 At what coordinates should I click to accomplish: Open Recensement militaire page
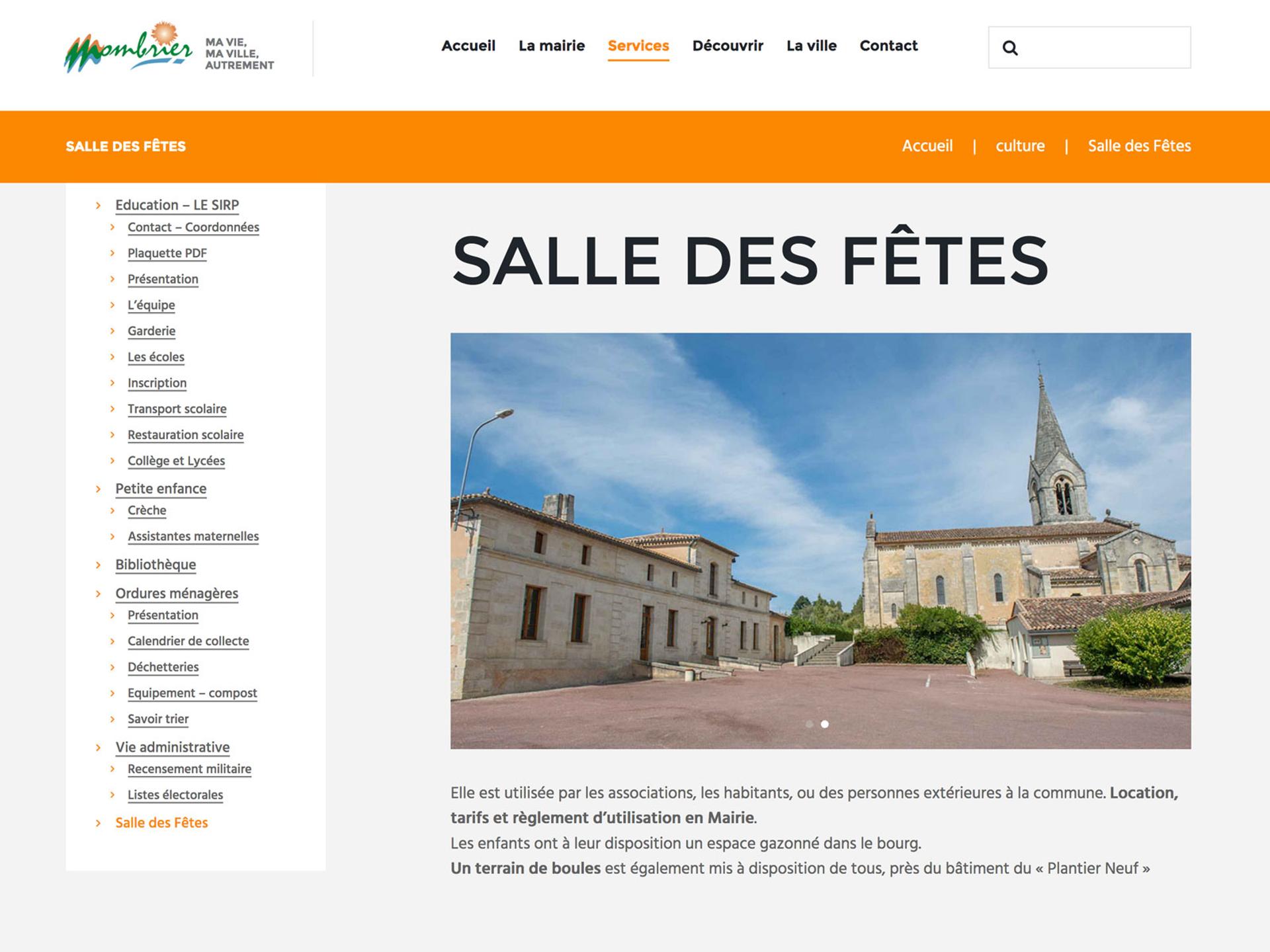[190, 769]
